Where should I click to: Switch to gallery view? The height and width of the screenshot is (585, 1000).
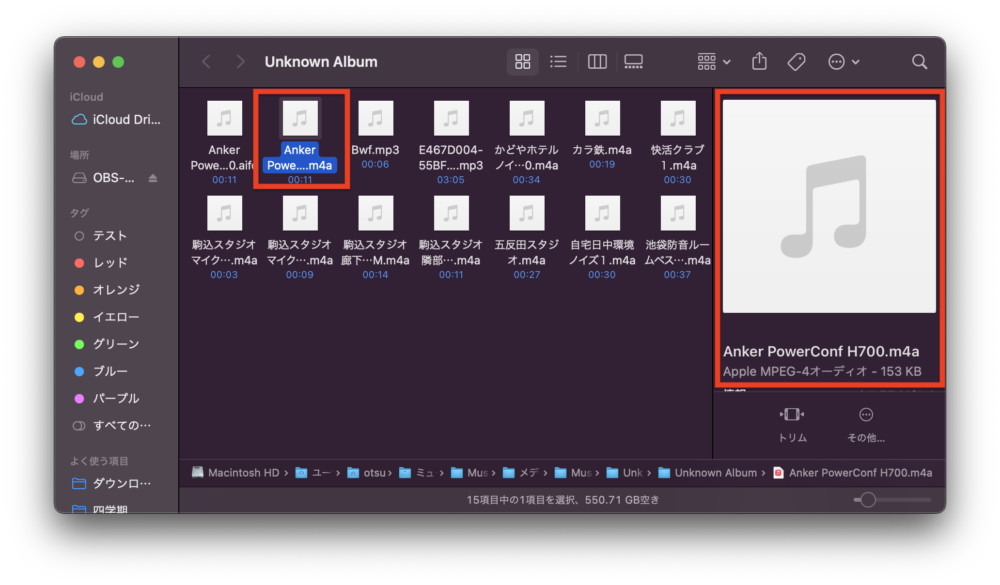pyautogui.click(x=633, y=62)
